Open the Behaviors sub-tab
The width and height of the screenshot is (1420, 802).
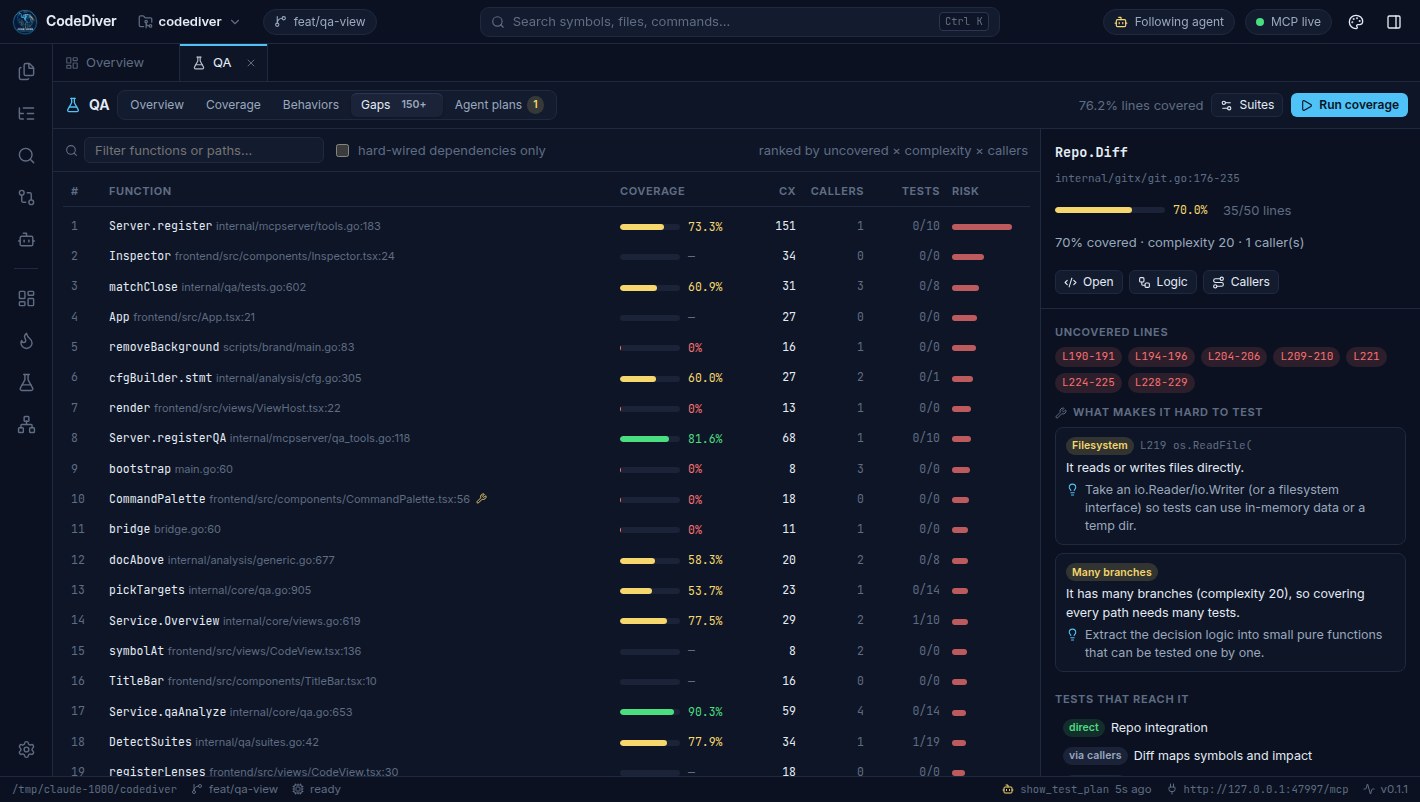point(310,105)
